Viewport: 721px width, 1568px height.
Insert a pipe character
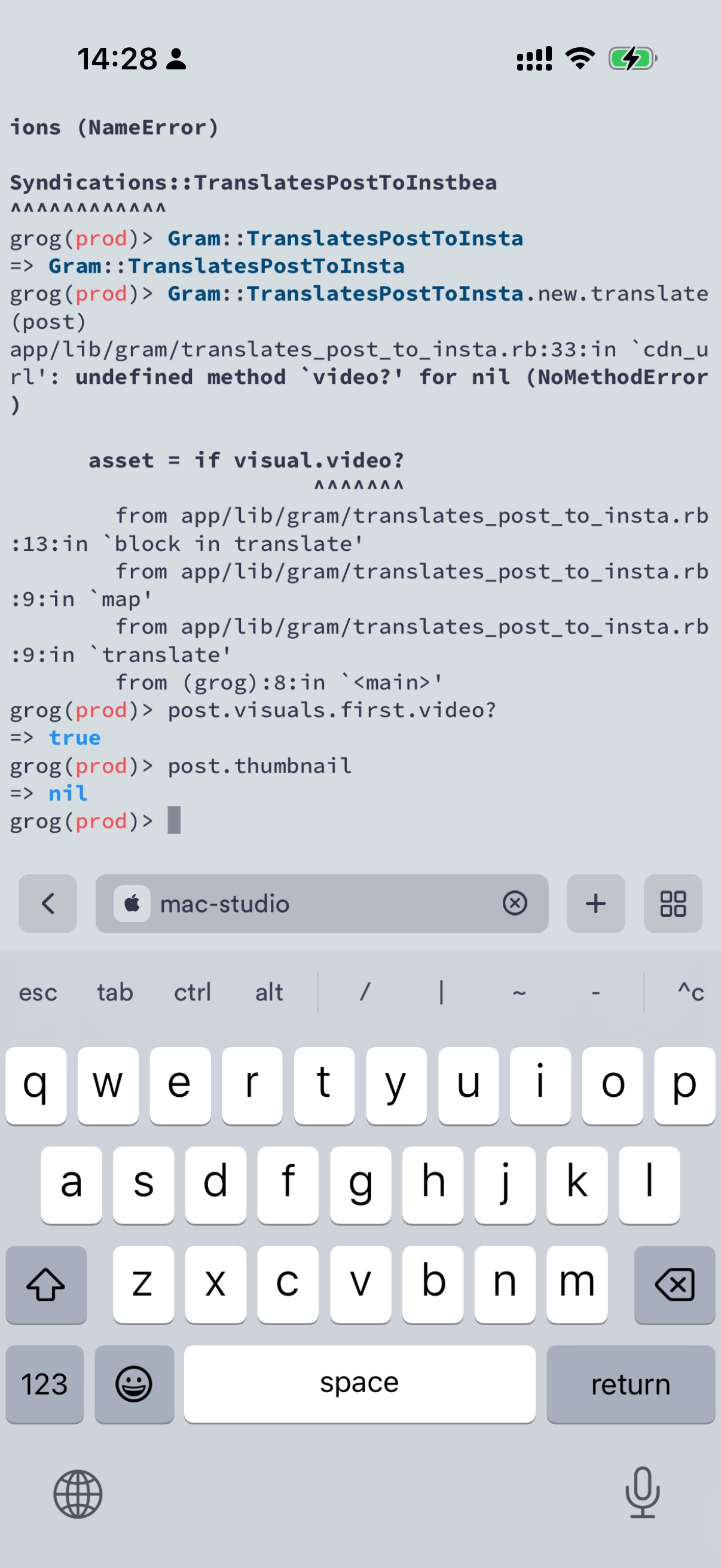click(441, 993)
